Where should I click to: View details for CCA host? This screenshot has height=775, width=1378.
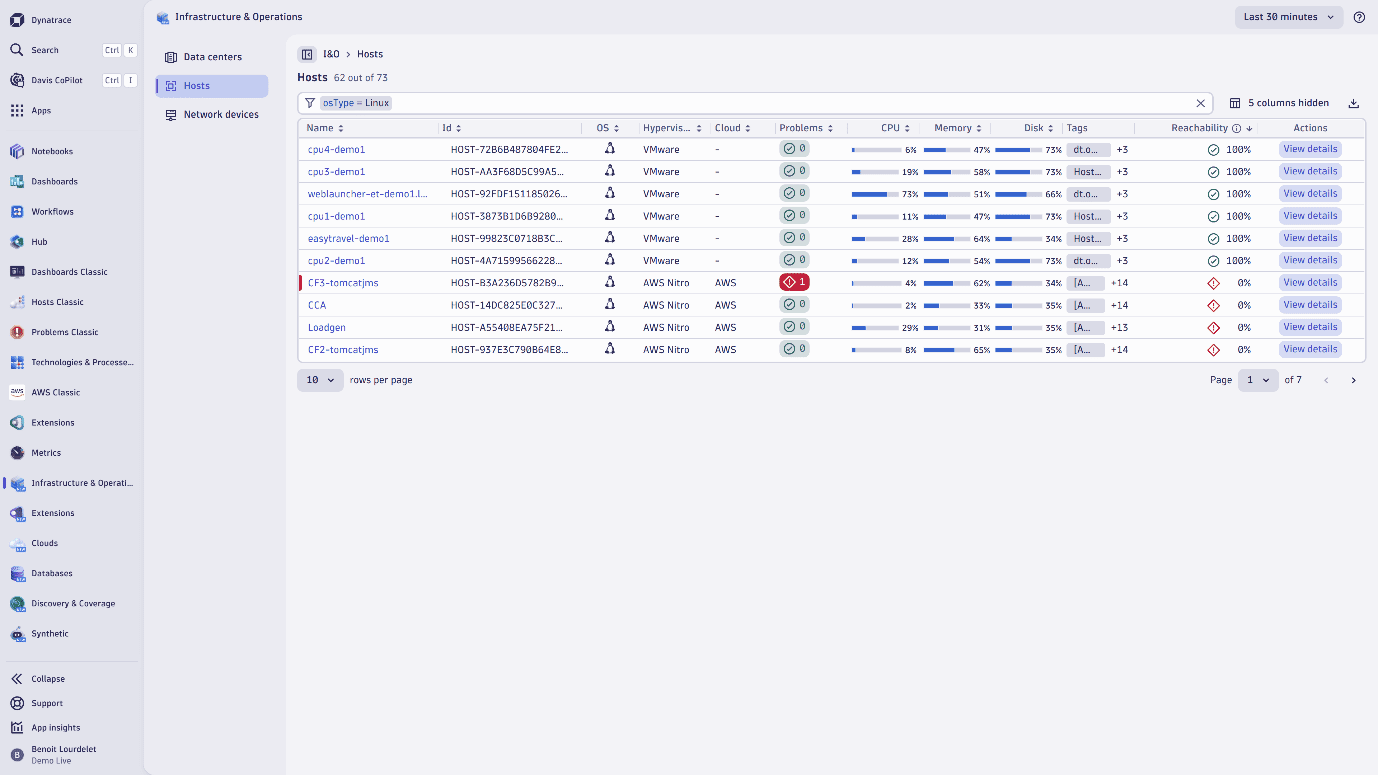tap(1310, 305)
